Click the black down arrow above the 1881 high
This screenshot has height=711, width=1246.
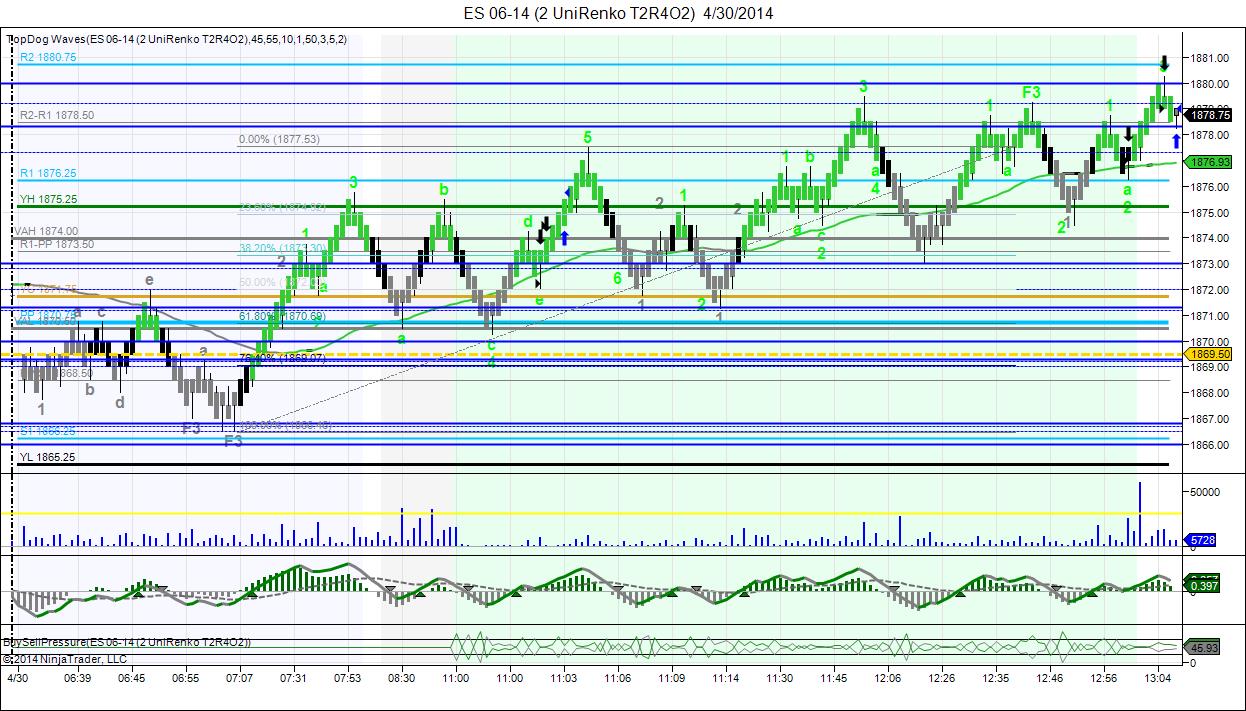click(1165, 63)
